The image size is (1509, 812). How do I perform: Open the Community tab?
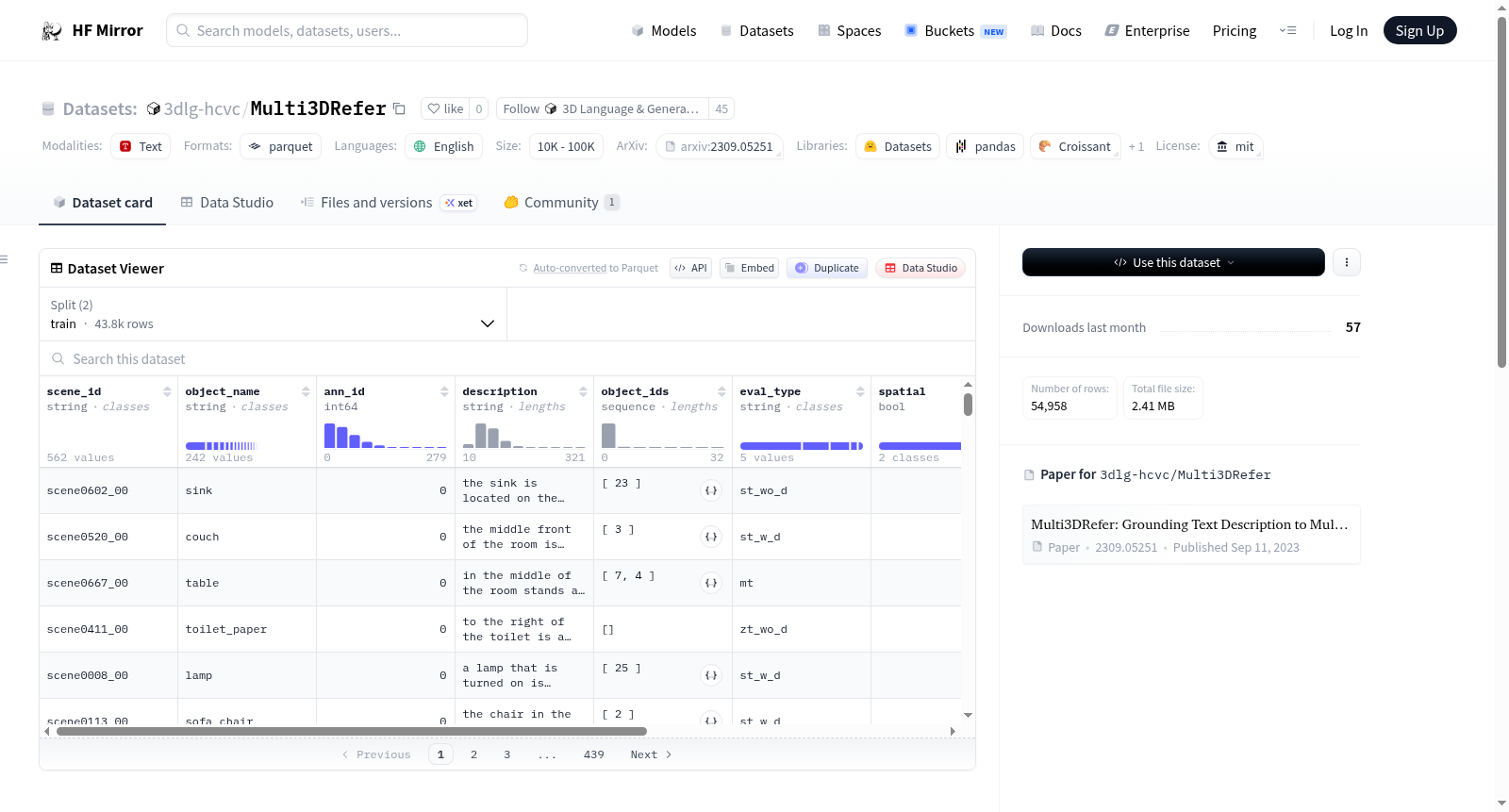click(x=561, y=203)
